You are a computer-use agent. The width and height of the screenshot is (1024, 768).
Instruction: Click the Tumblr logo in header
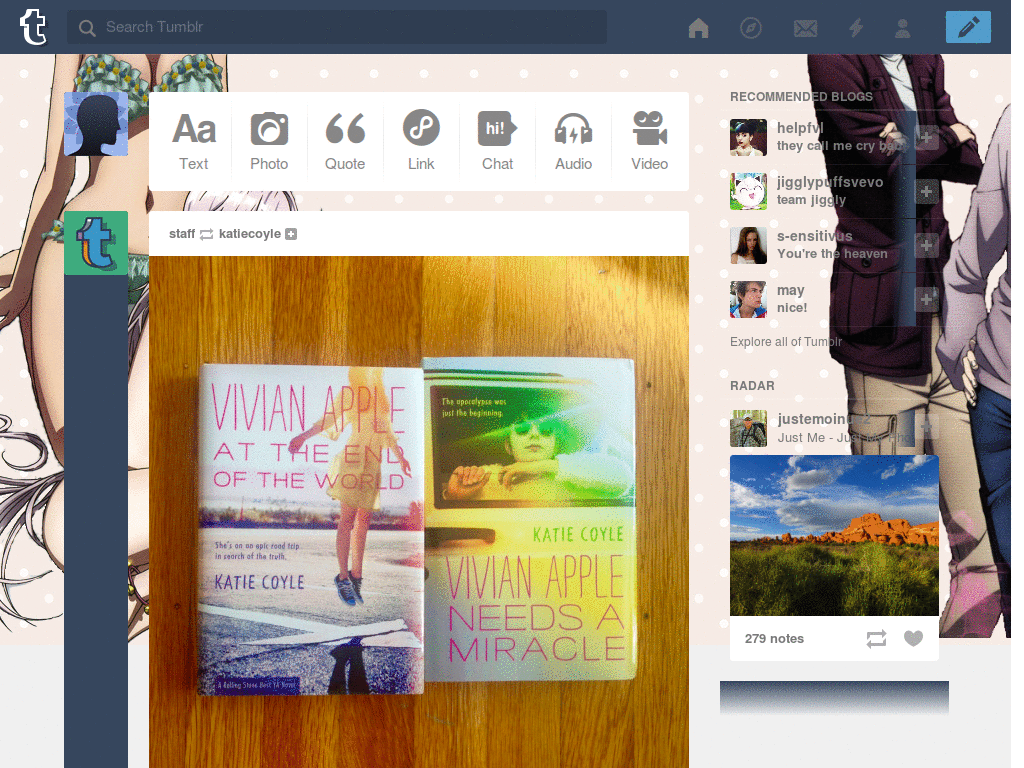pyautogui.click(x=33, y=27)
